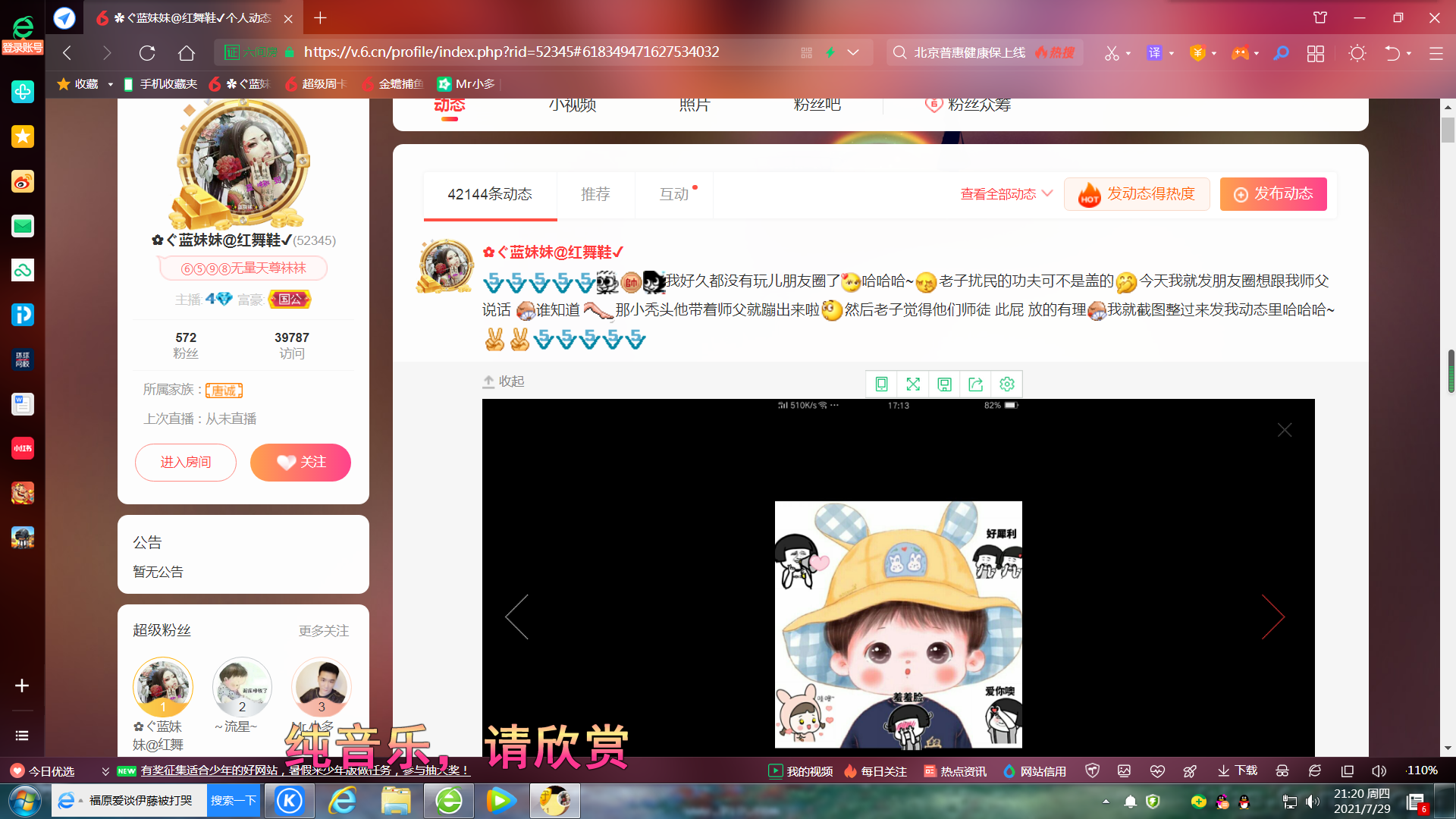Show previous image with left arrow

(516, 617)
